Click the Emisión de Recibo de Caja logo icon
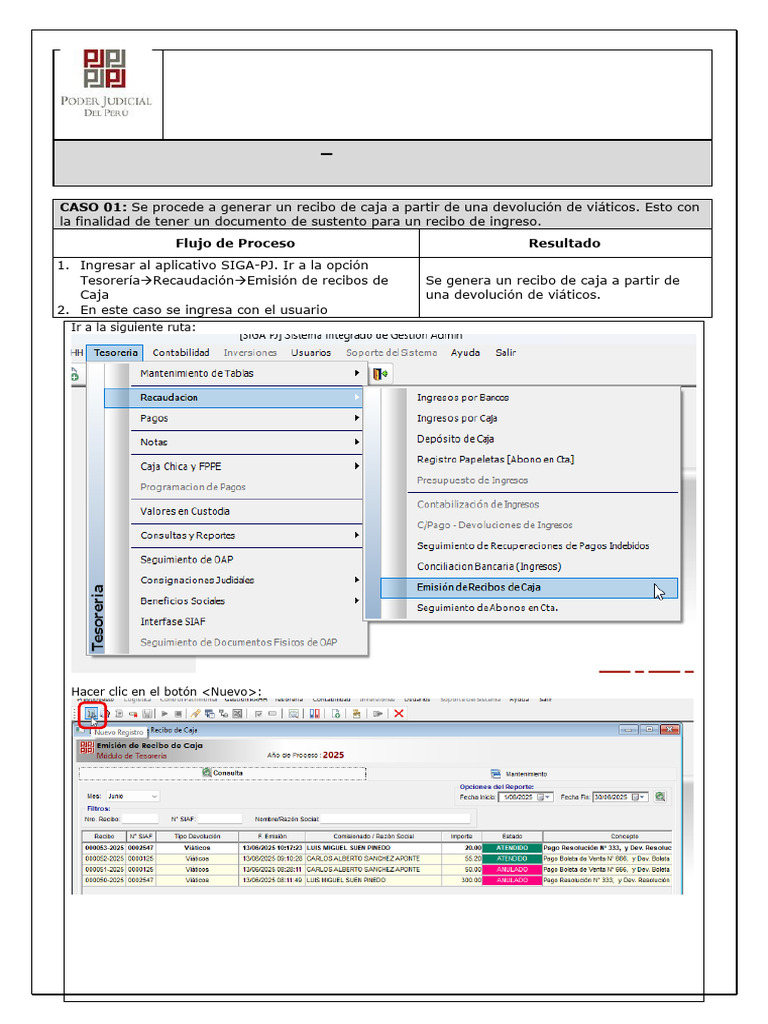Image resolution: width=768 pixels, height=1024 pixels. [87, 747]
